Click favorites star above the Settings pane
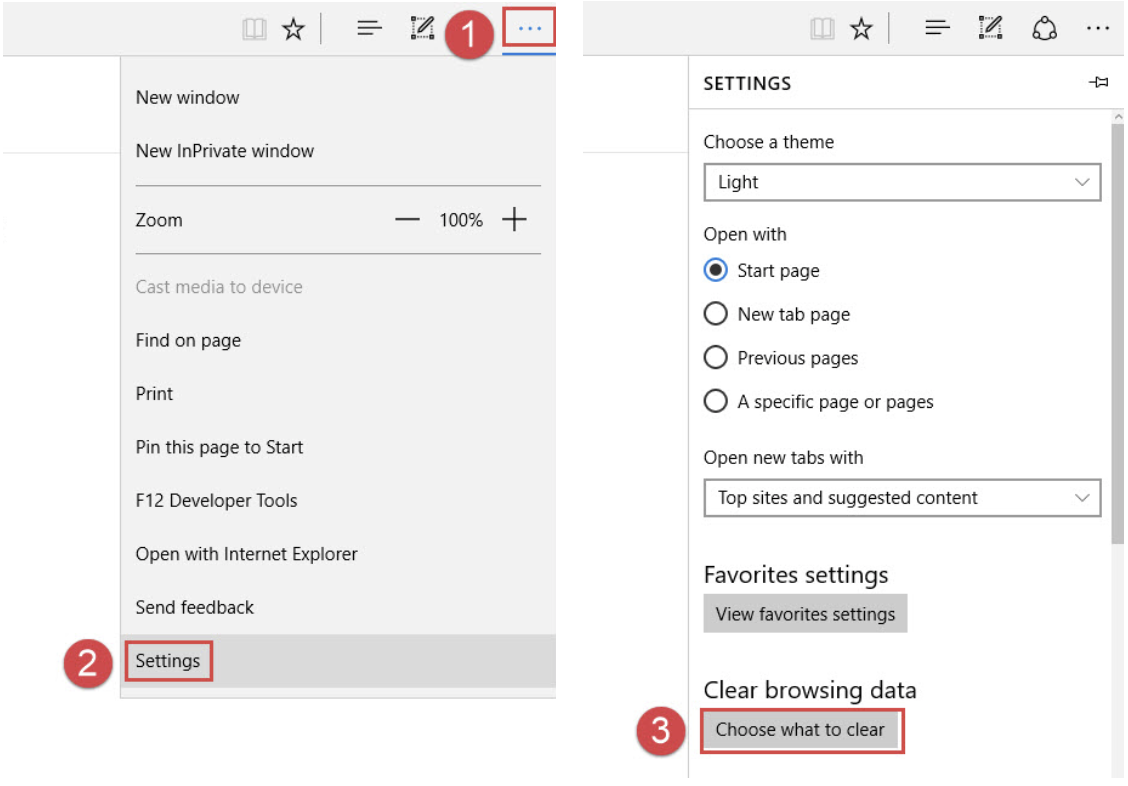Screen dimensions: 1128x786 point(861,30)
